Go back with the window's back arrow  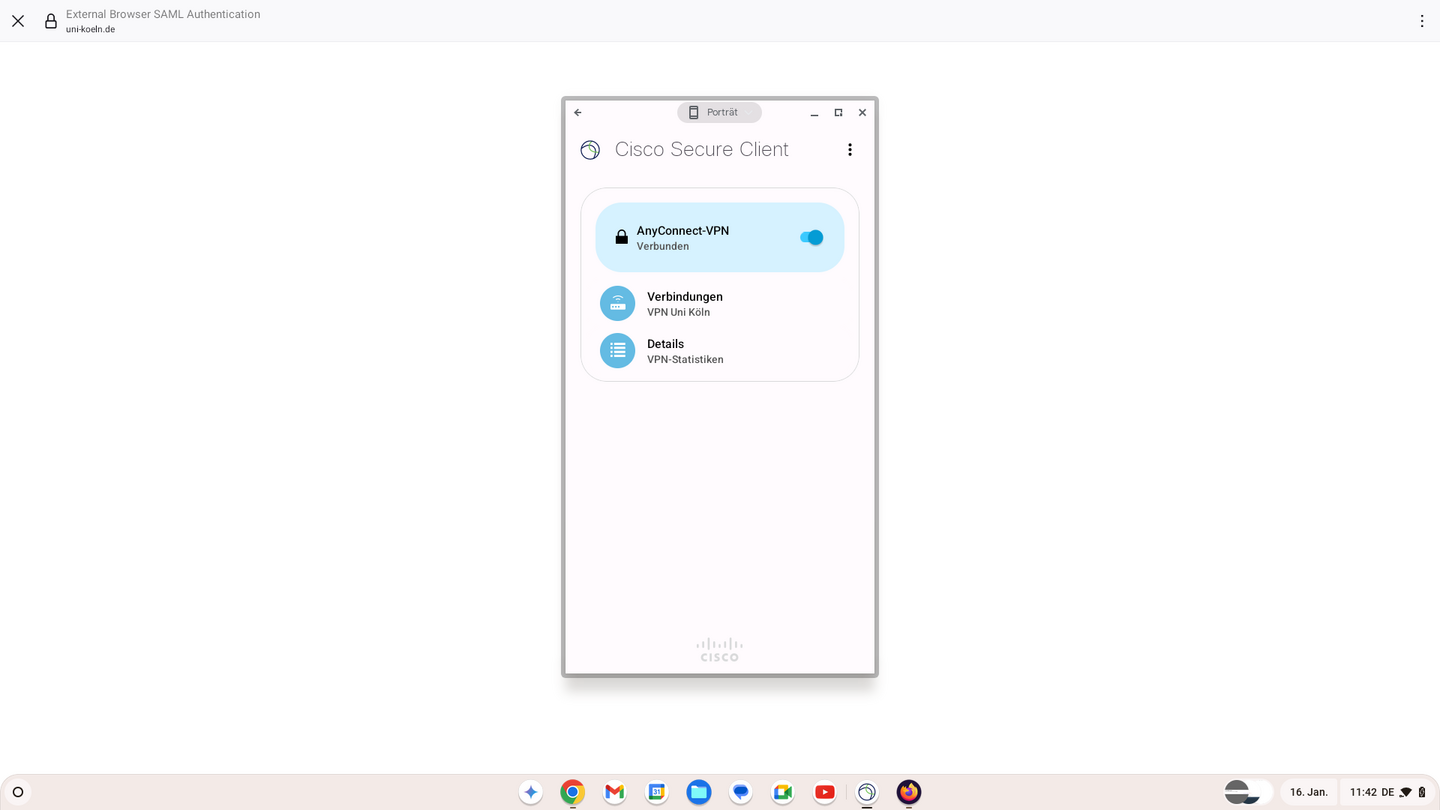pyautogui.click(x=578, y=113)
